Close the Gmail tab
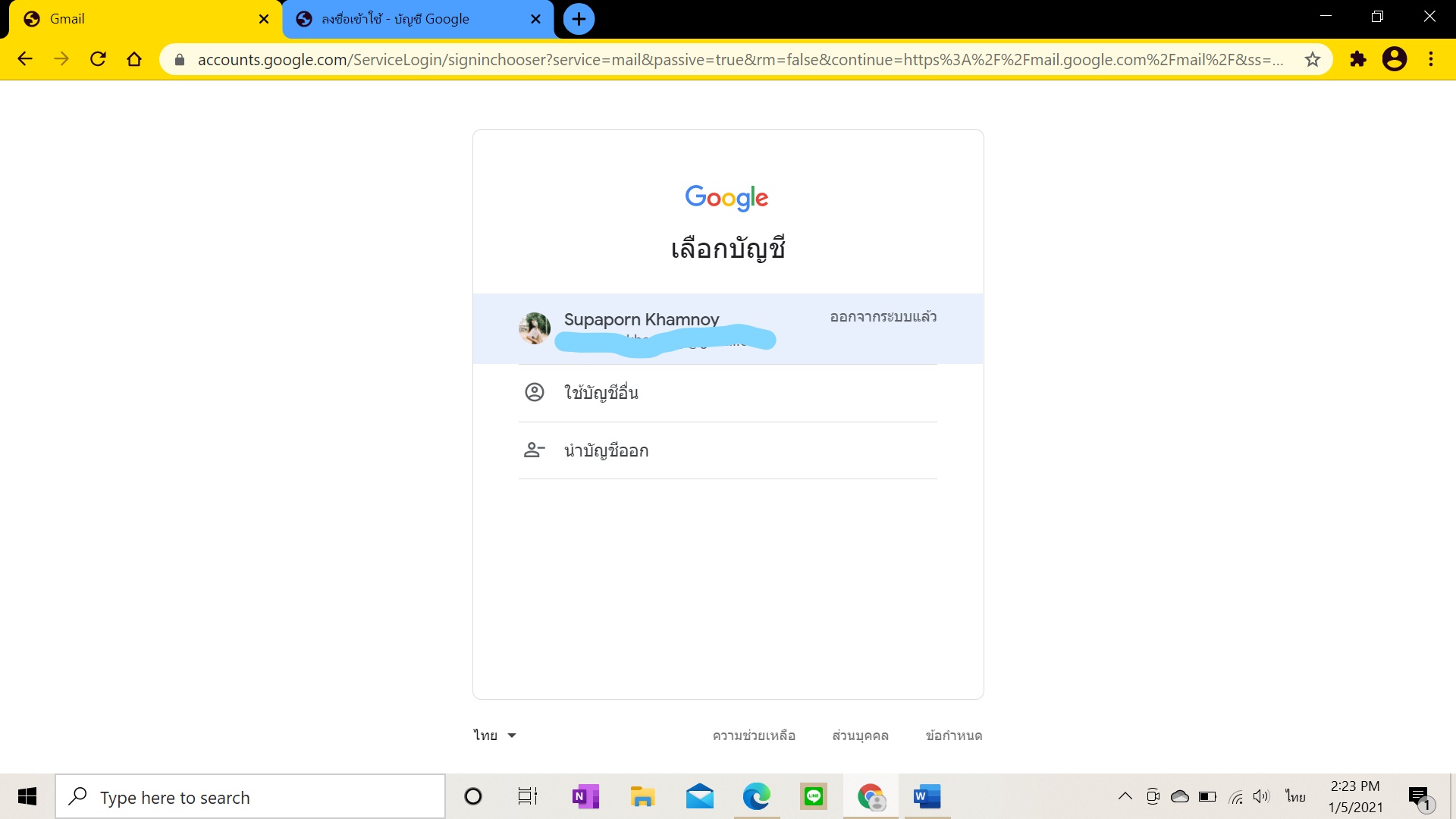Screen dimensions: 1456x819 [263, 19]
